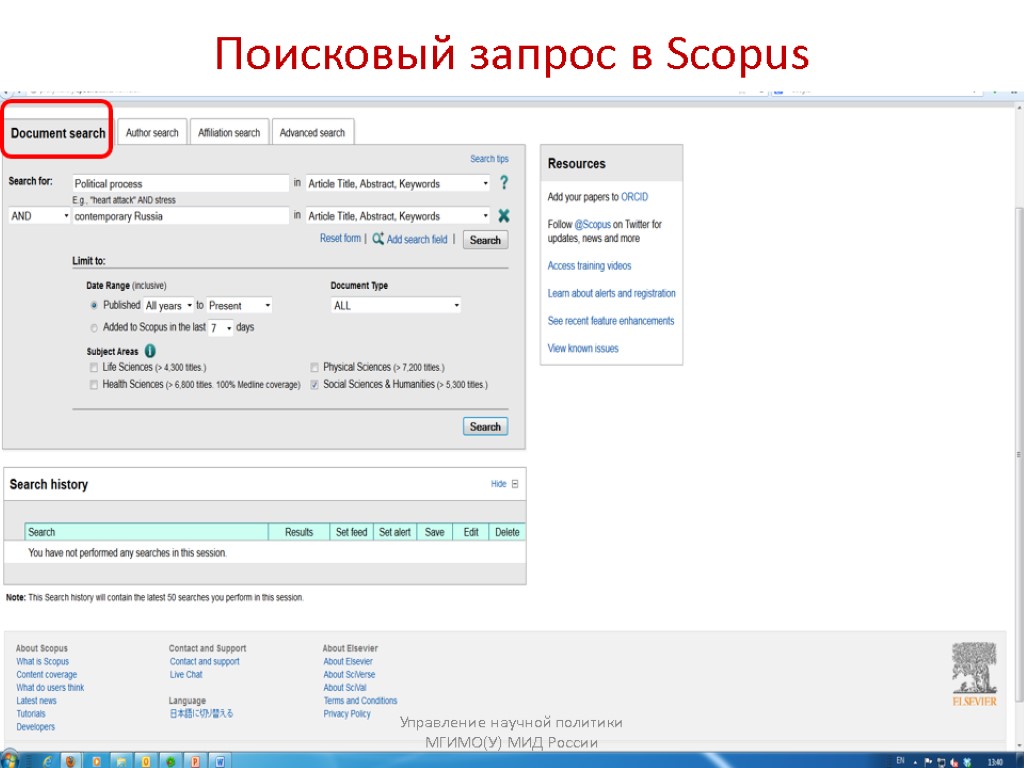
Task: Open the Present year dropdown
Action: 239,305
